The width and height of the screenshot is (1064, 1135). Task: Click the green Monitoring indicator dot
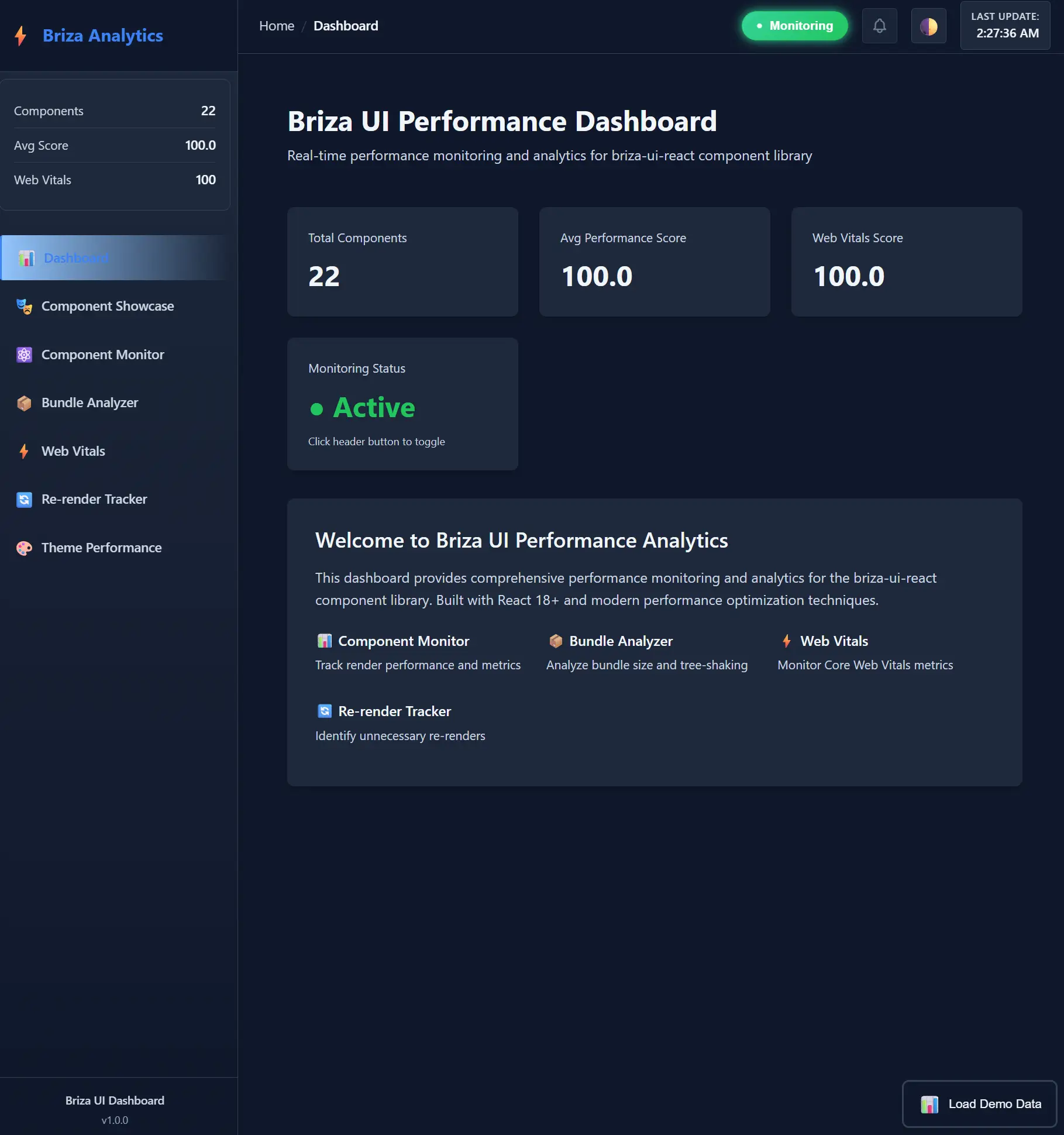(x=759, y=26)
